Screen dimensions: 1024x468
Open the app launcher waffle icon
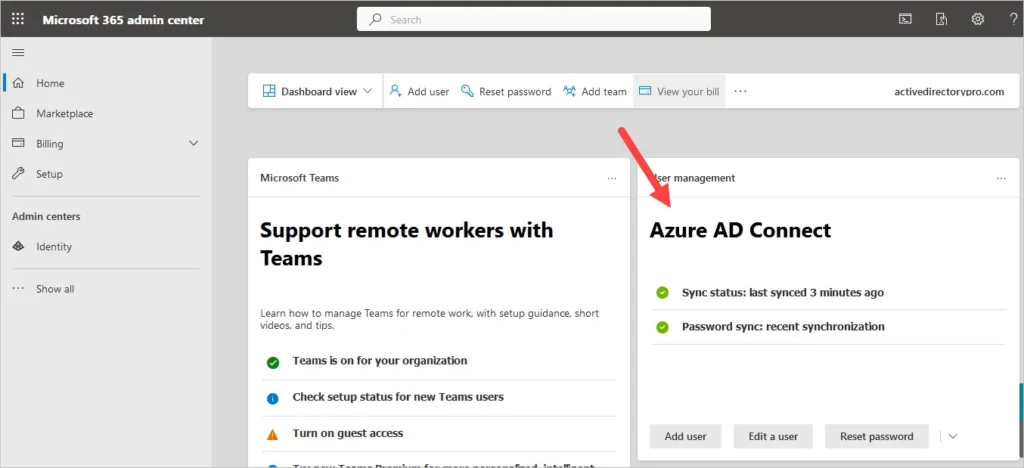click(x=18, y=20)
